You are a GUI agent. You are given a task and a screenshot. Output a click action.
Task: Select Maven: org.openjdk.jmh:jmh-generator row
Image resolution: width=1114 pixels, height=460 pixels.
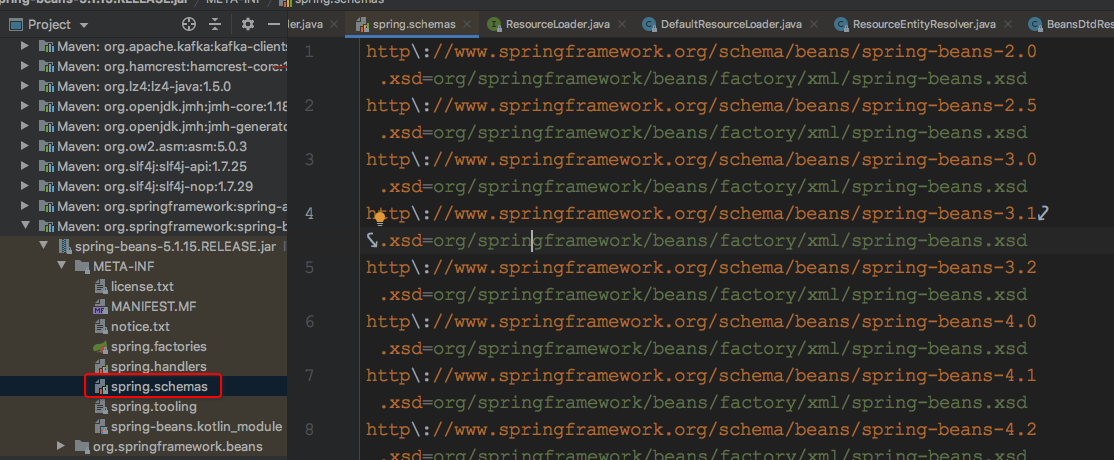144,127
